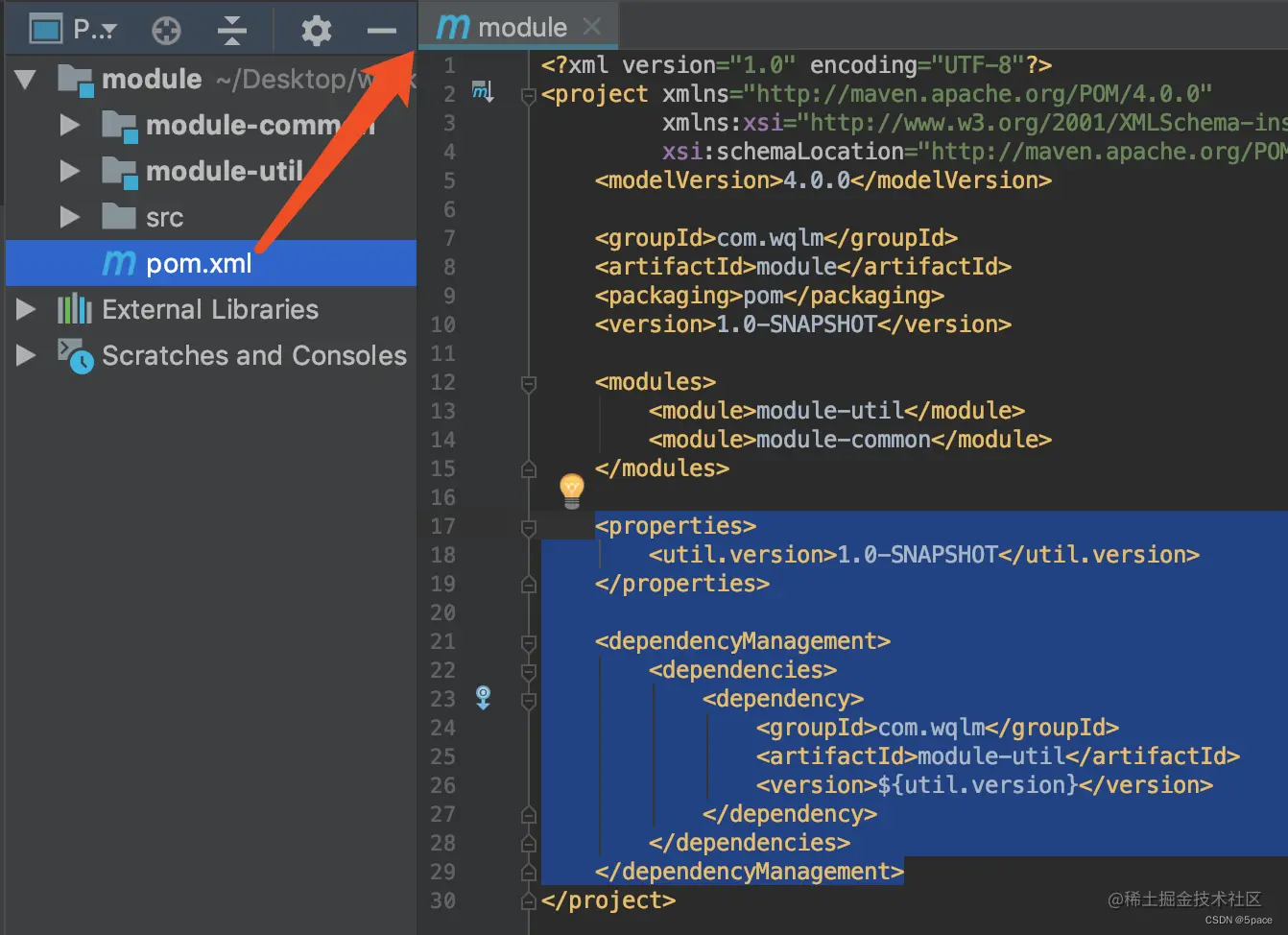The height and width of the screenshot is (935, 1288).
Task: Click the Collapse All icon
Action: click(231, 31)
